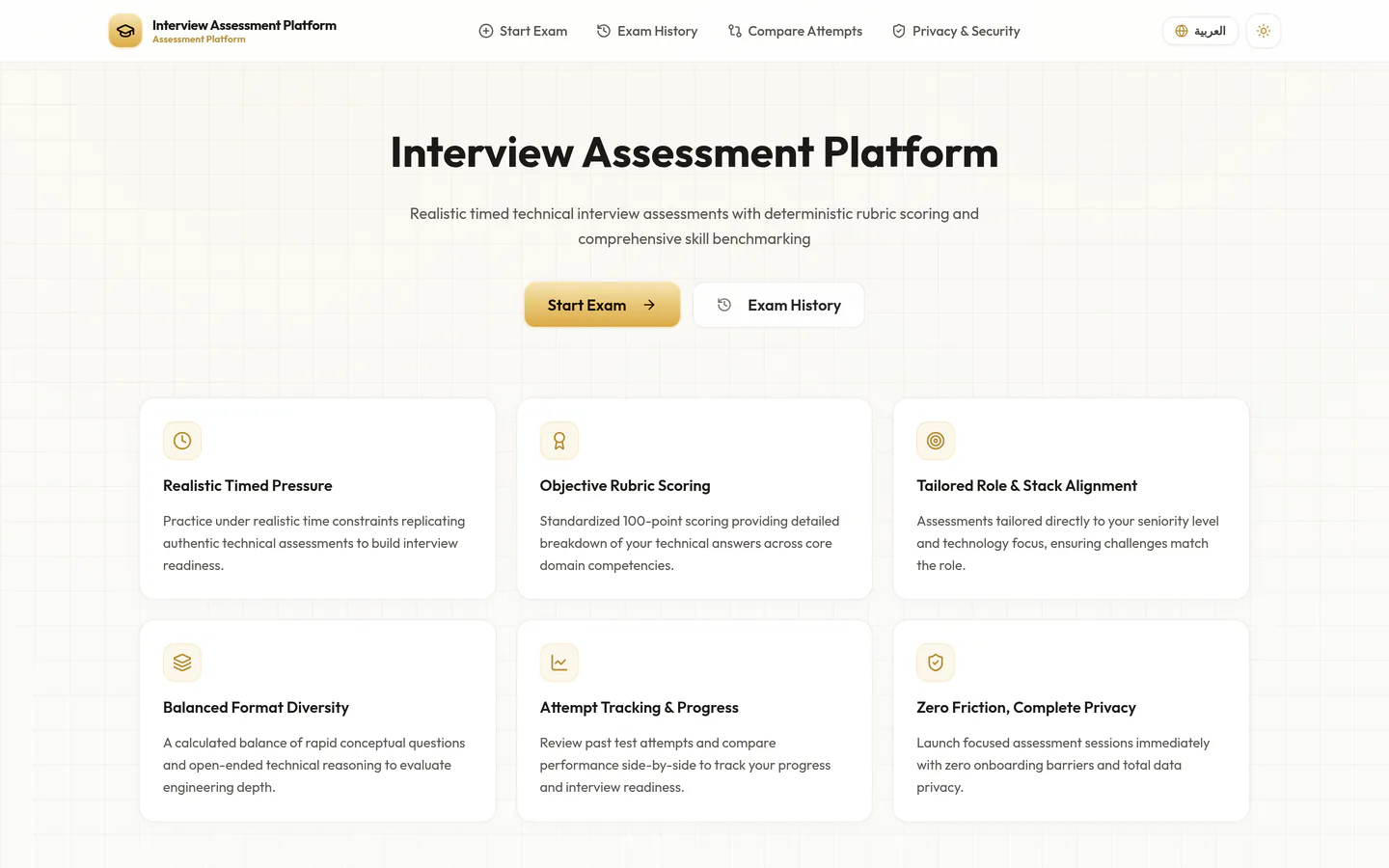Switch language to Arabic with the globe button
Image resolution: width=1389 pixels, height=868 pixels.
(x=1200, y=31)
